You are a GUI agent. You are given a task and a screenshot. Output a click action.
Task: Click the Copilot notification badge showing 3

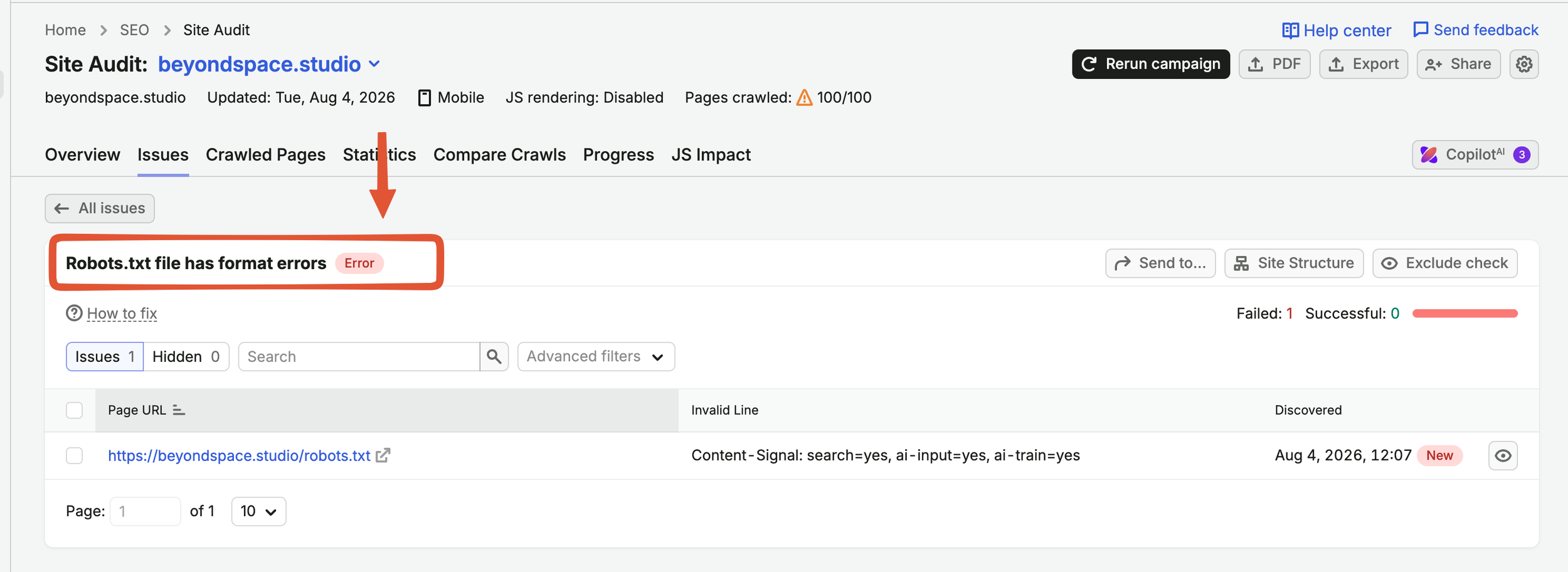coord(1522,155)
